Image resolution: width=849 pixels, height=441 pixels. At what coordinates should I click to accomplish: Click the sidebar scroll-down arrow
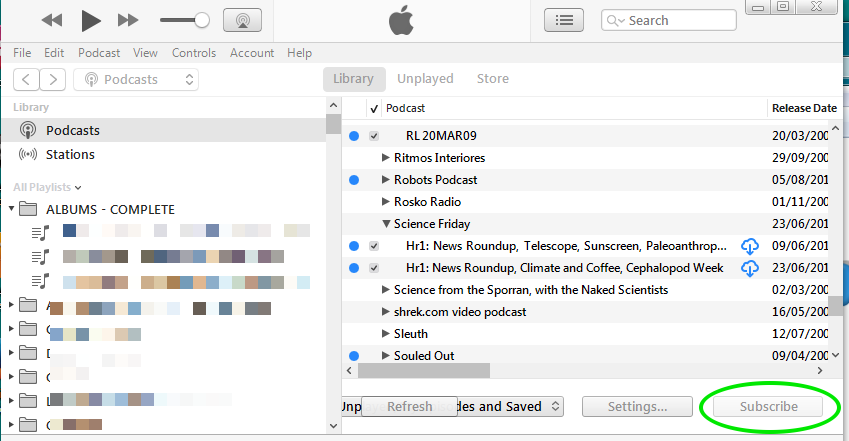click(x=334, y=426)
